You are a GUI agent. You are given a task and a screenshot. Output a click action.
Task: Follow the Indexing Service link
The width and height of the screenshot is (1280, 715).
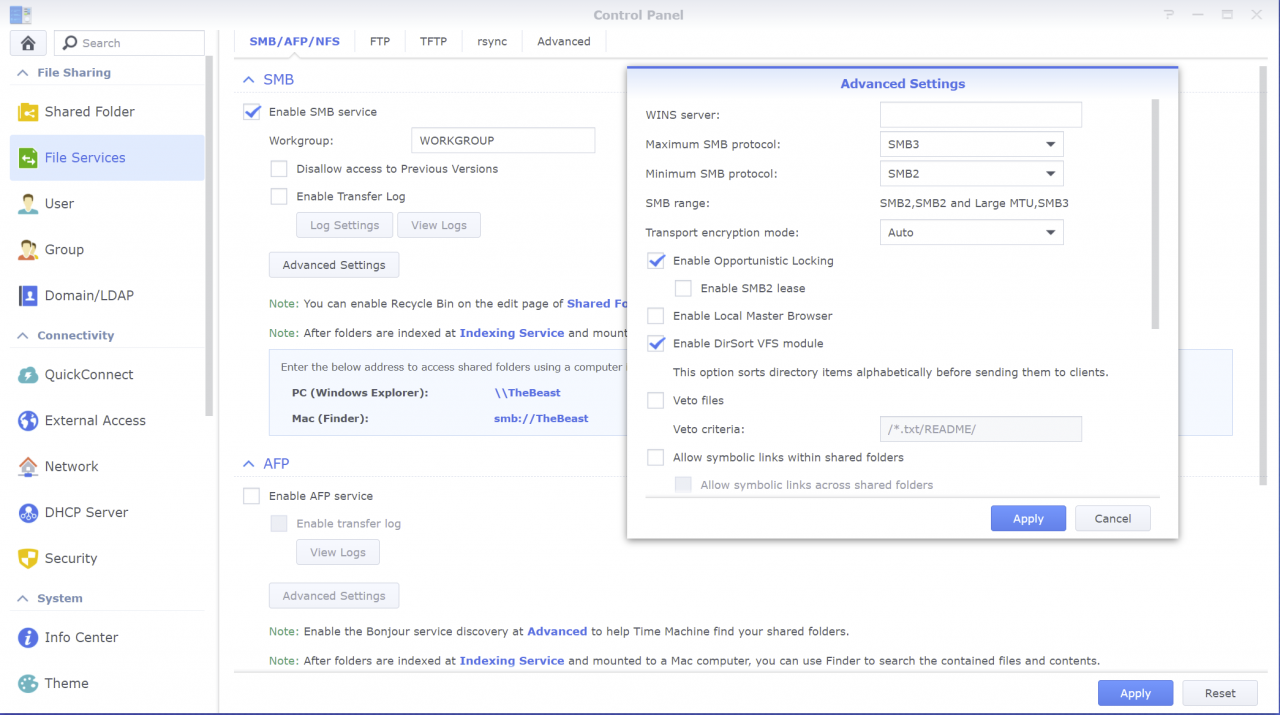pos(512,331)
